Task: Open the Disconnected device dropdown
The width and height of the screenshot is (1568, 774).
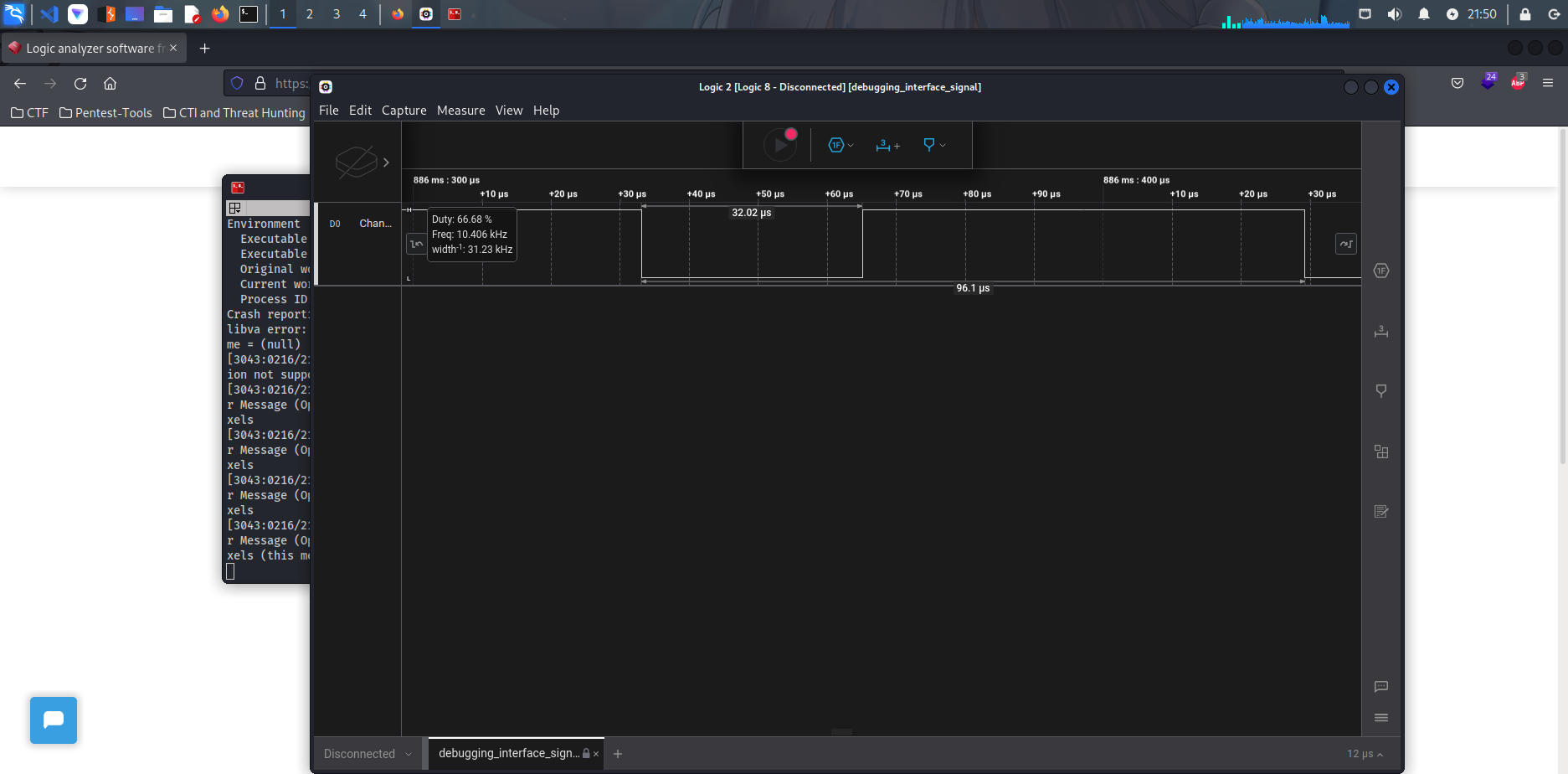Action: pos(368,754)
